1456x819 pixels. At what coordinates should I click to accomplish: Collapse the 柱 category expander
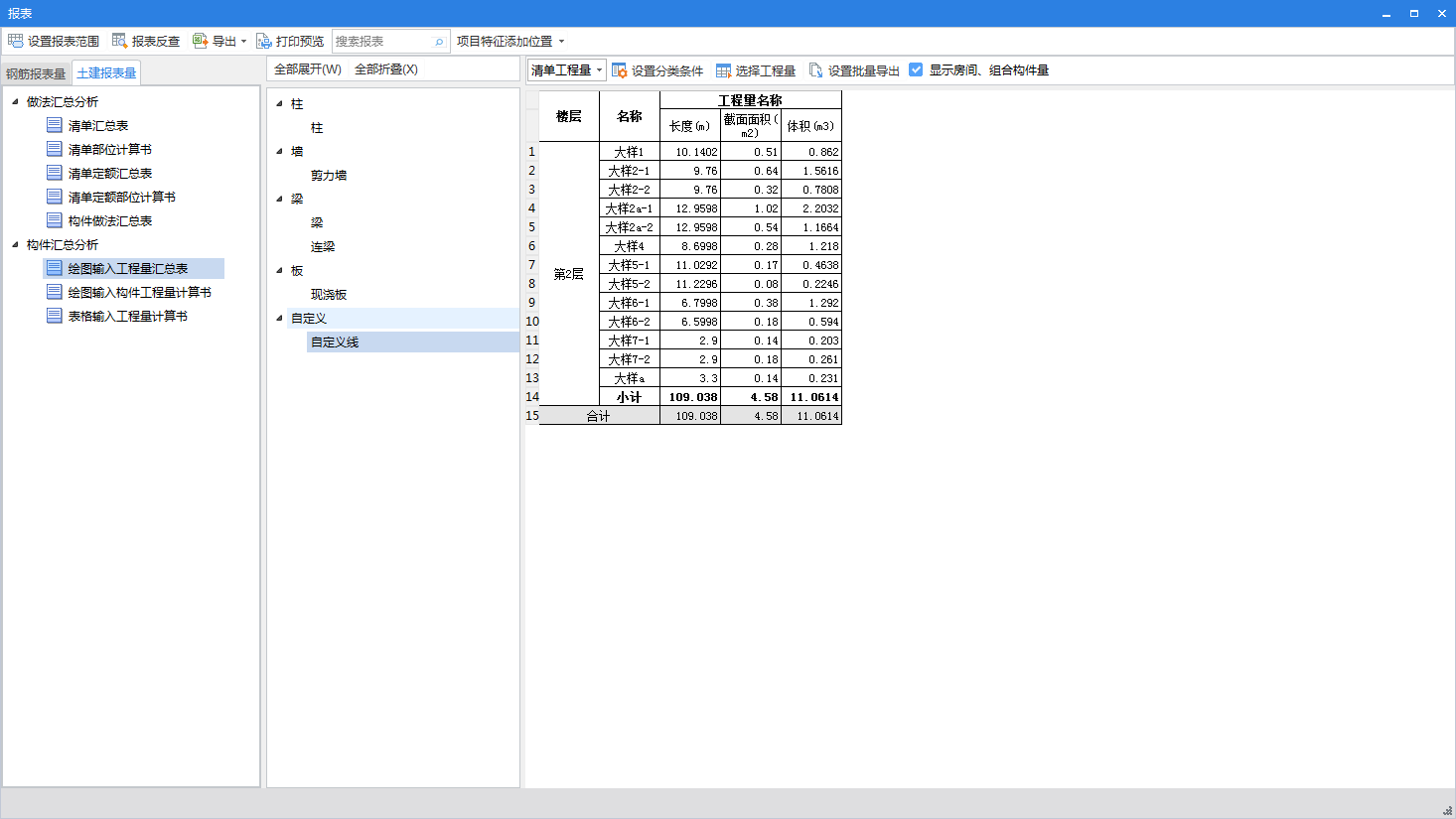point(279,103)
